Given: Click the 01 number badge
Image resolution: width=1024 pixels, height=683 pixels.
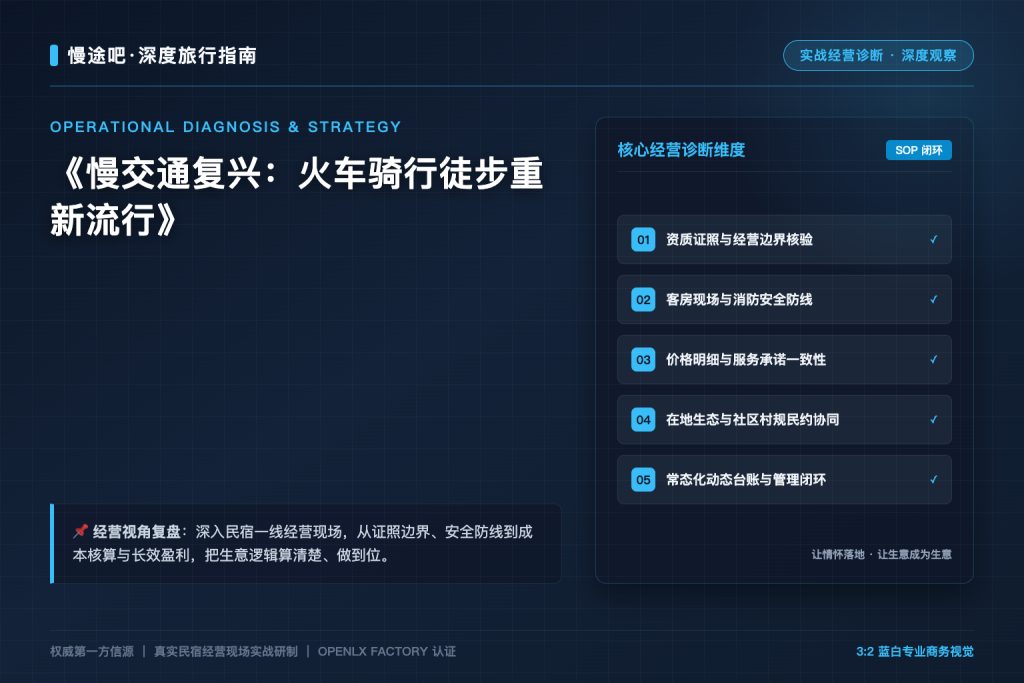Looking at the screenshot, I should 643,240.
